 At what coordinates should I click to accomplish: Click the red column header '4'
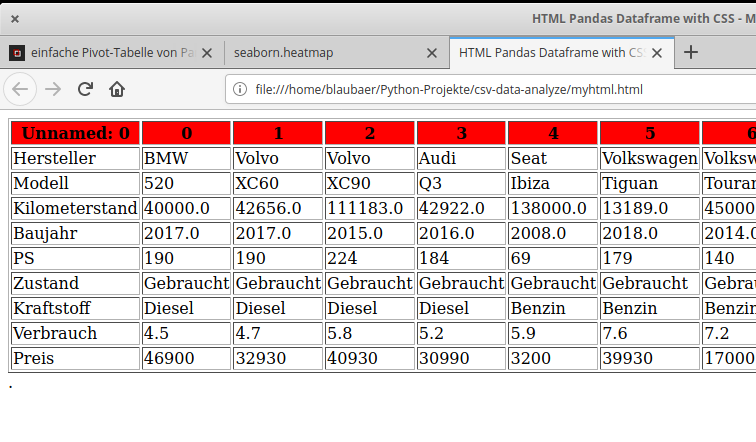(553, 133)
